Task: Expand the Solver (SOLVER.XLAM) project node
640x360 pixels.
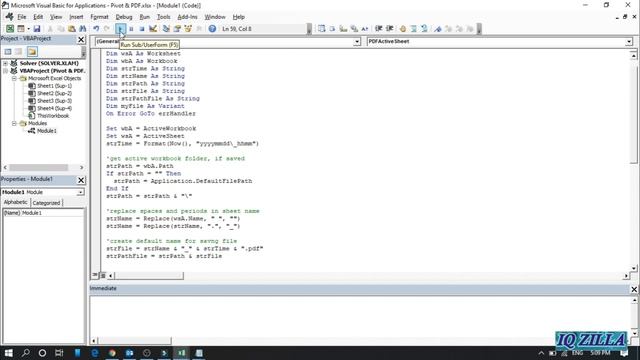Action: [x=5, y=63]
